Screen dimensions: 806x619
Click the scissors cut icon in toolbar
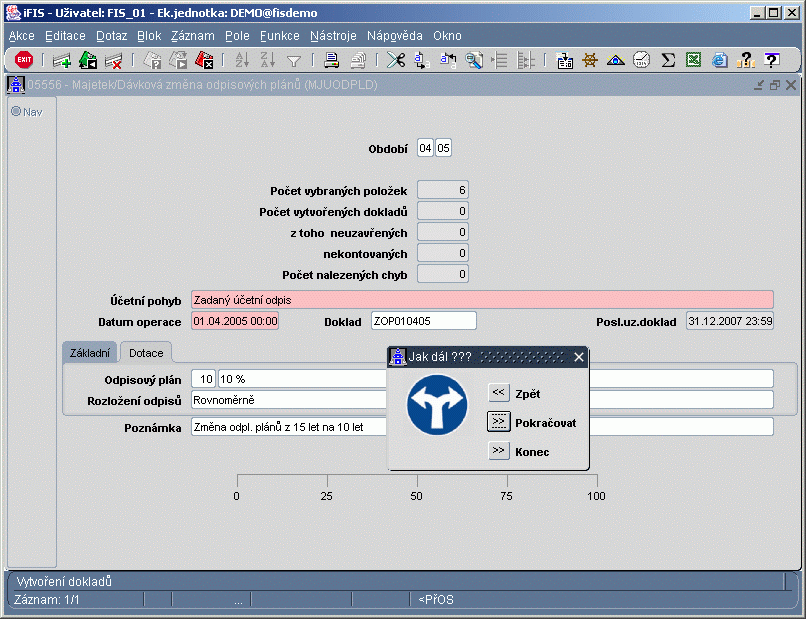(396, 60)
